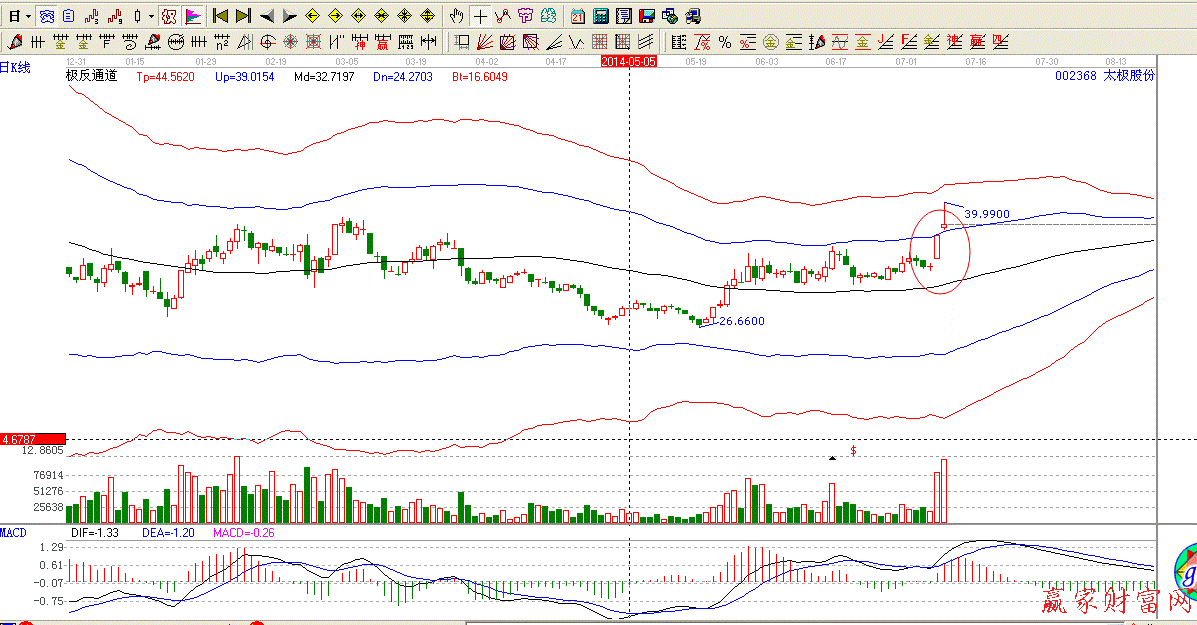Open the period dropdown arrow beside 日
Screen dimensions: 1197x625
click(x=28, y=16)
